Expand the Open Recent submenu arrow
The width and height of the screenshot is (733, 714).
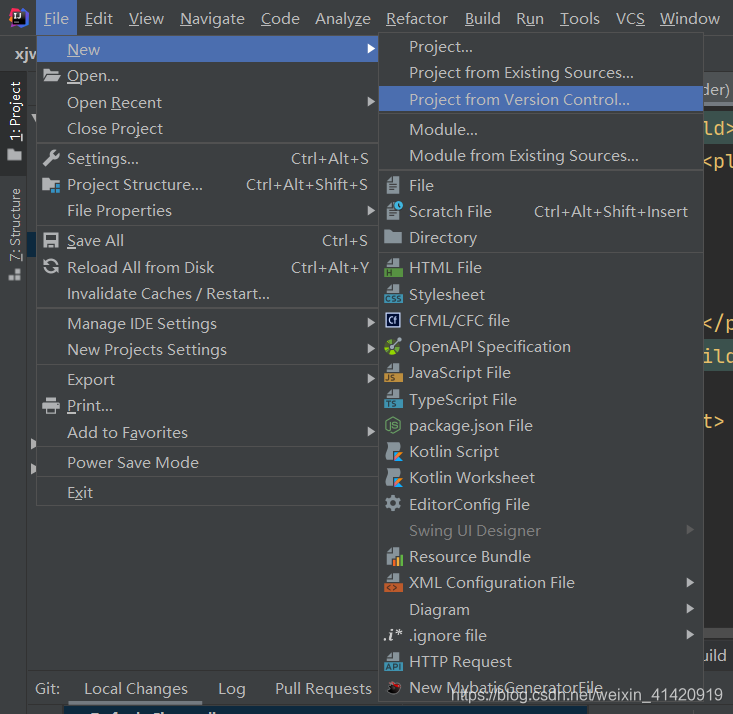371,101
